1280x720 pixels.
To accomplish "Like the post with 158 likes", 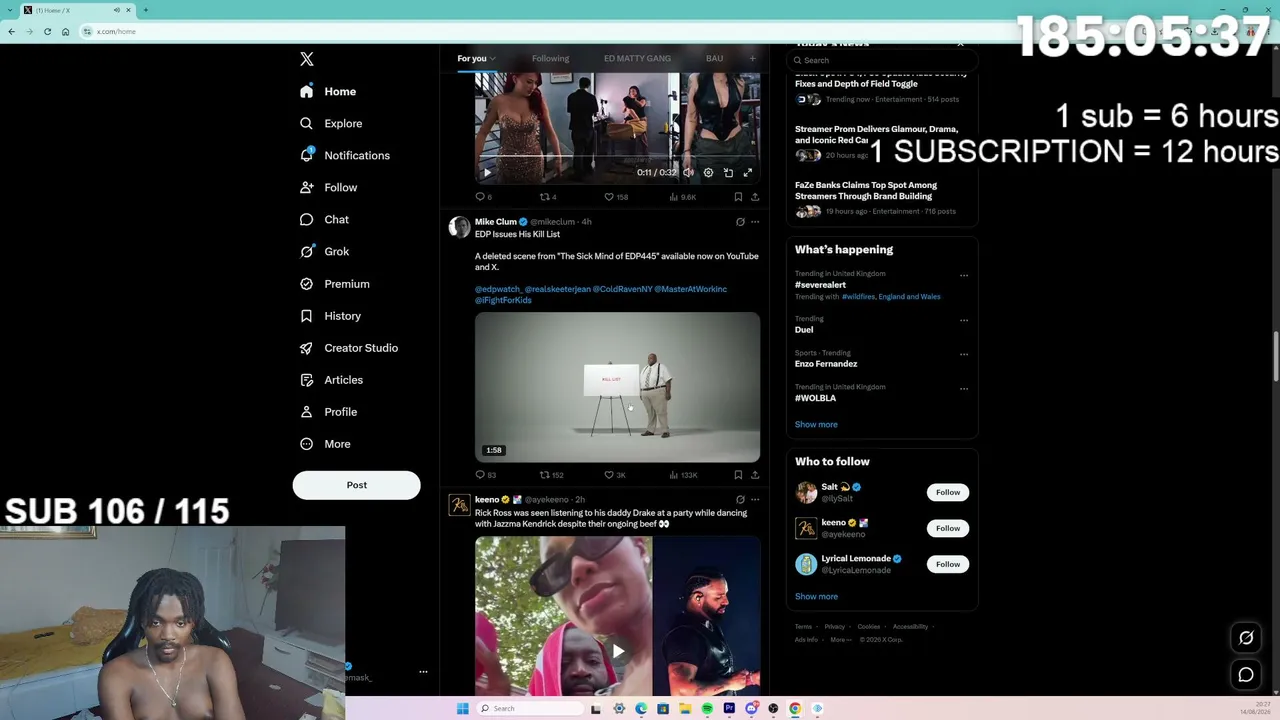I will pyautogui.click(x=616, y=197).
